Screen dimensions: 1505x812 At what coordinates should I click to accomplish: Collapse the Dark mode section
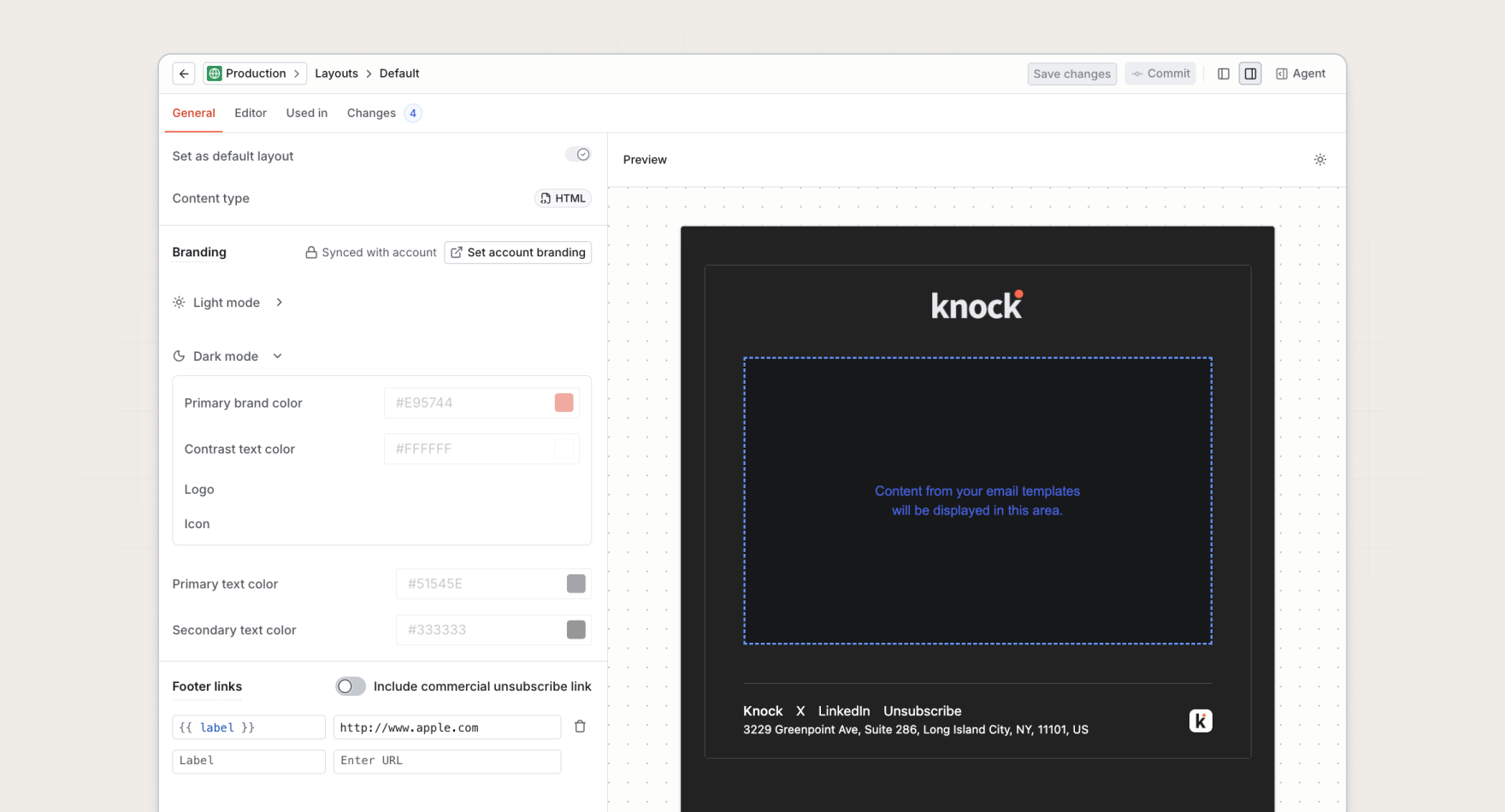[227, 356]
